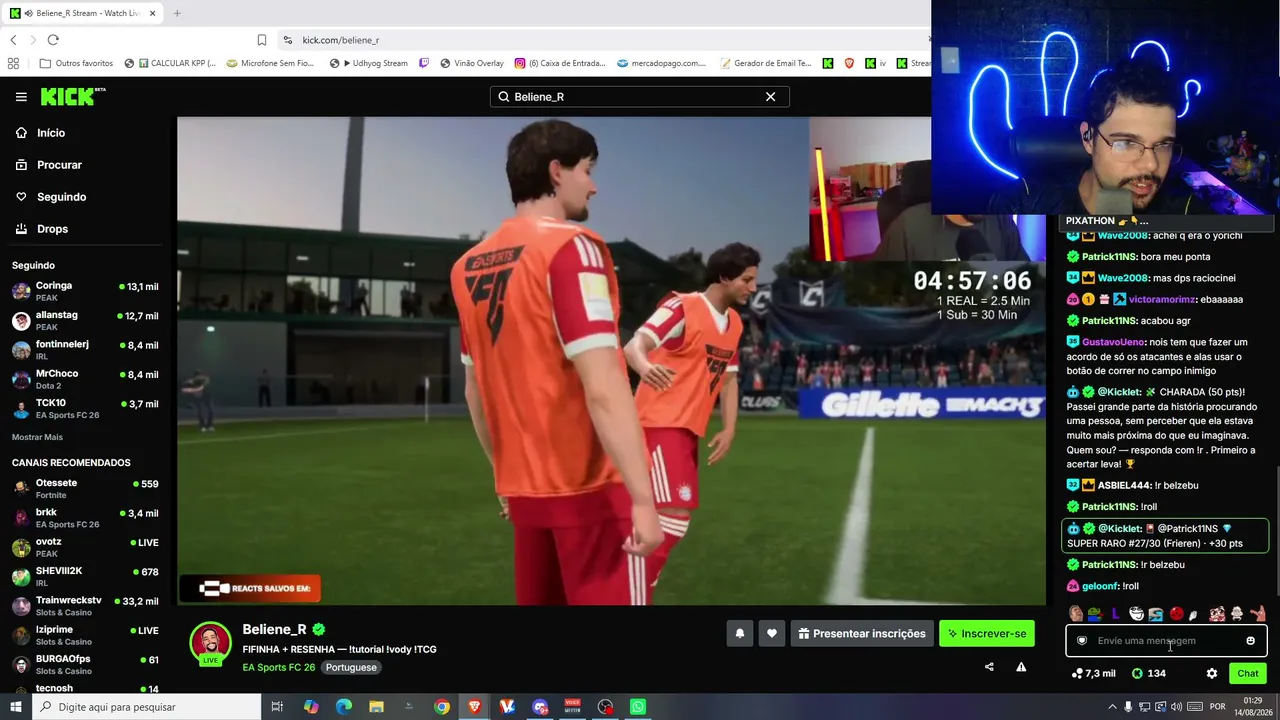Screen dimensions: 1280x720
Task: Report the stream with the warning icon
Action: [x=1021, y=667]
